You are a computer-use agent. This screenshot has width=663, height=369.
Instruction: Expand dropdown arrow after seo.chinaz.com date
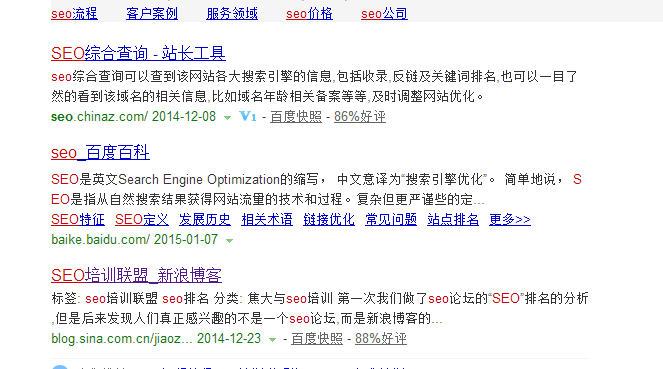[227, 118]
